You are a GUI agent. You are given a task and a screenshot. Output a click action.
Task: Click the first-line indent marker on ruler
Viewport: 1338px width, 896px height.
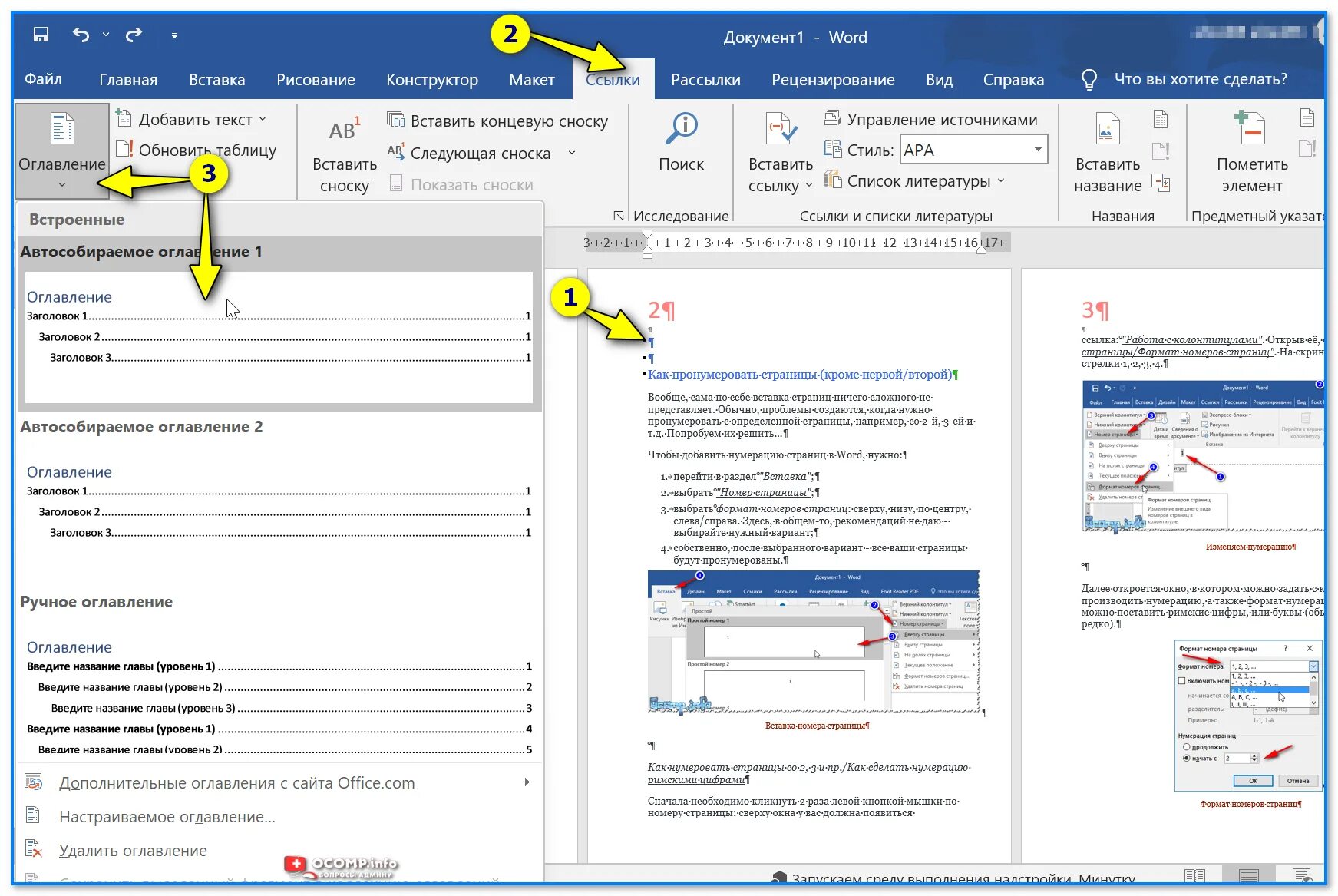point(647,234)
